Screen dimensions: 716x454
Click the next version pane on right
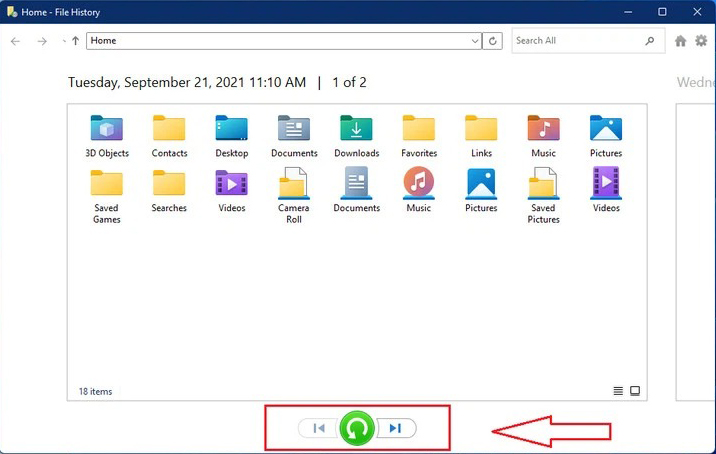click(x=695, y=252)
